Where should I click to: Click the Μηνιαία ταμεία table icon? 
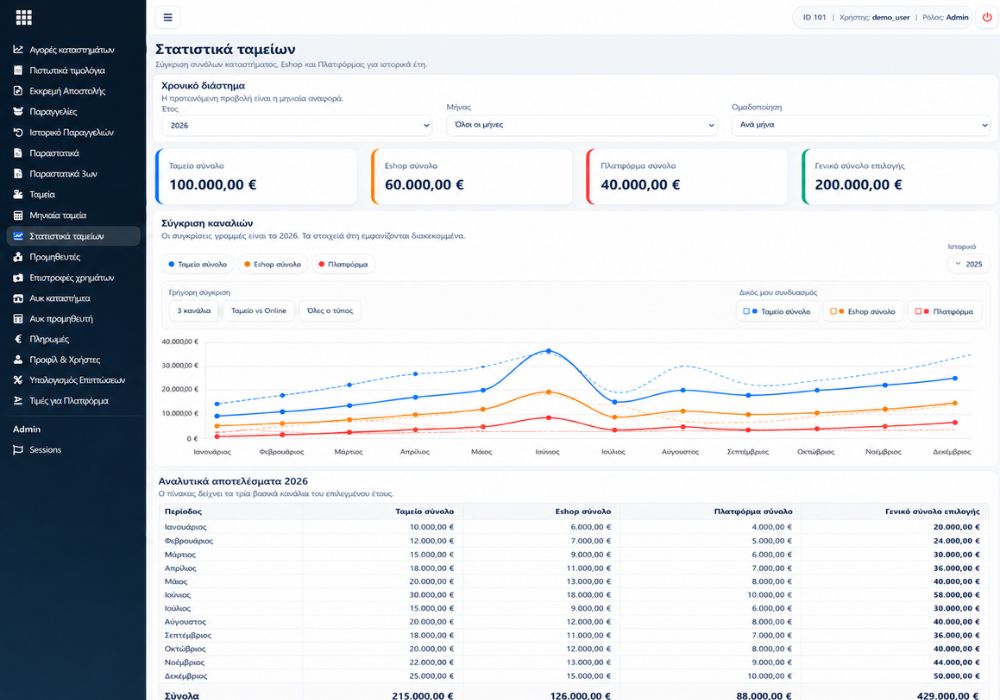click(x=18, y=215)
